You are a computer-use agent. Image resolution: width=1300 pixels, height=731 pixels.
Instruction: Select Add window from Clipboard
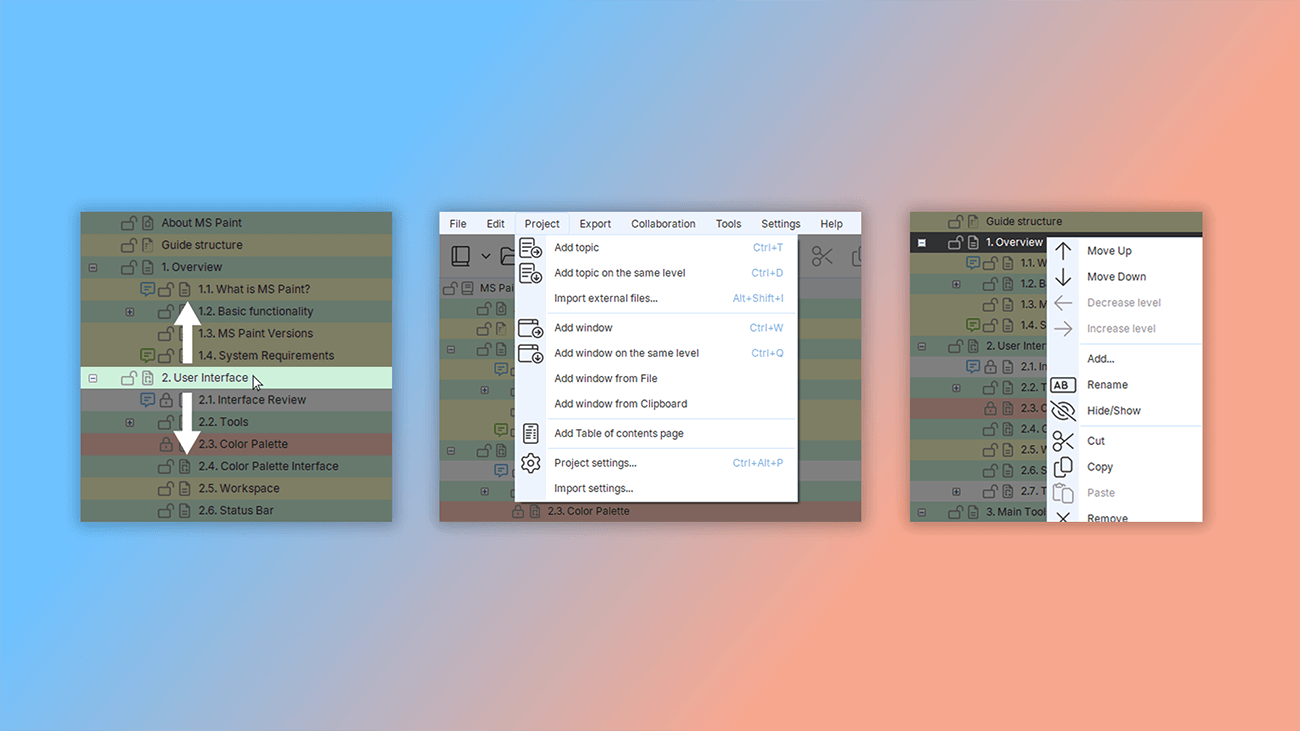[x=620, y=404]
